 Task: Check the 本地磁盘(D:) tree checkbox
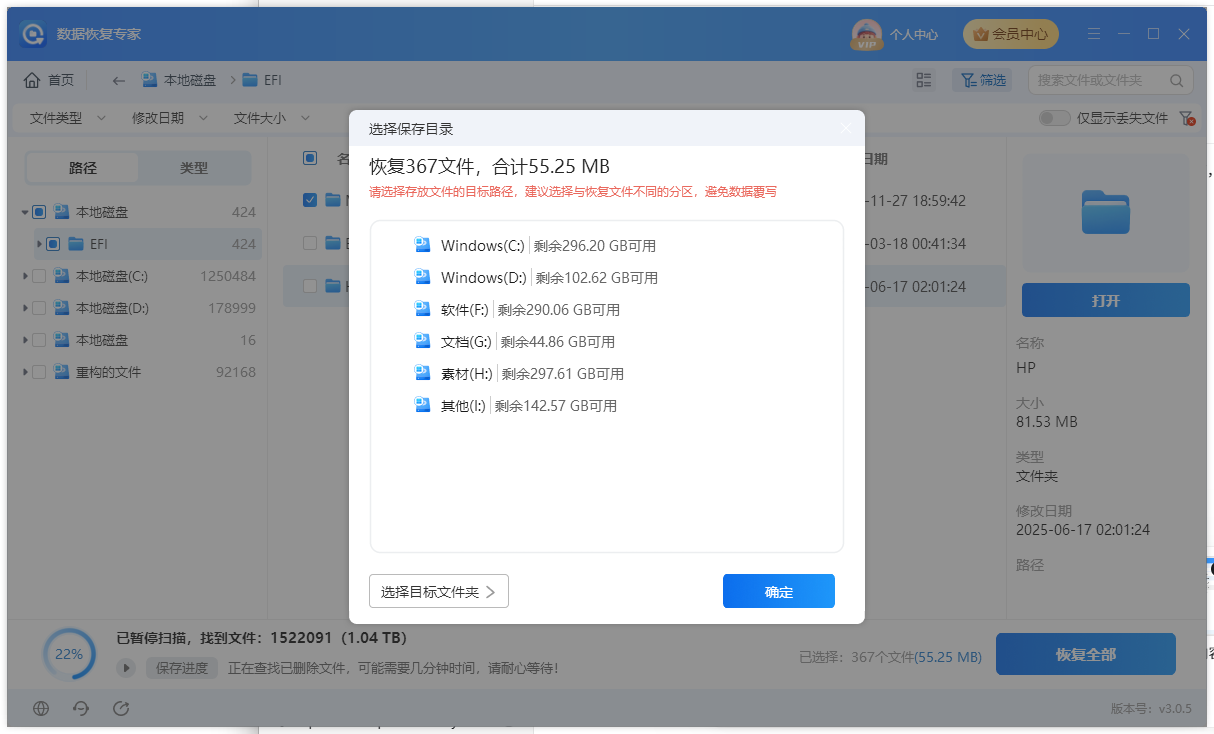coord(39,308)
